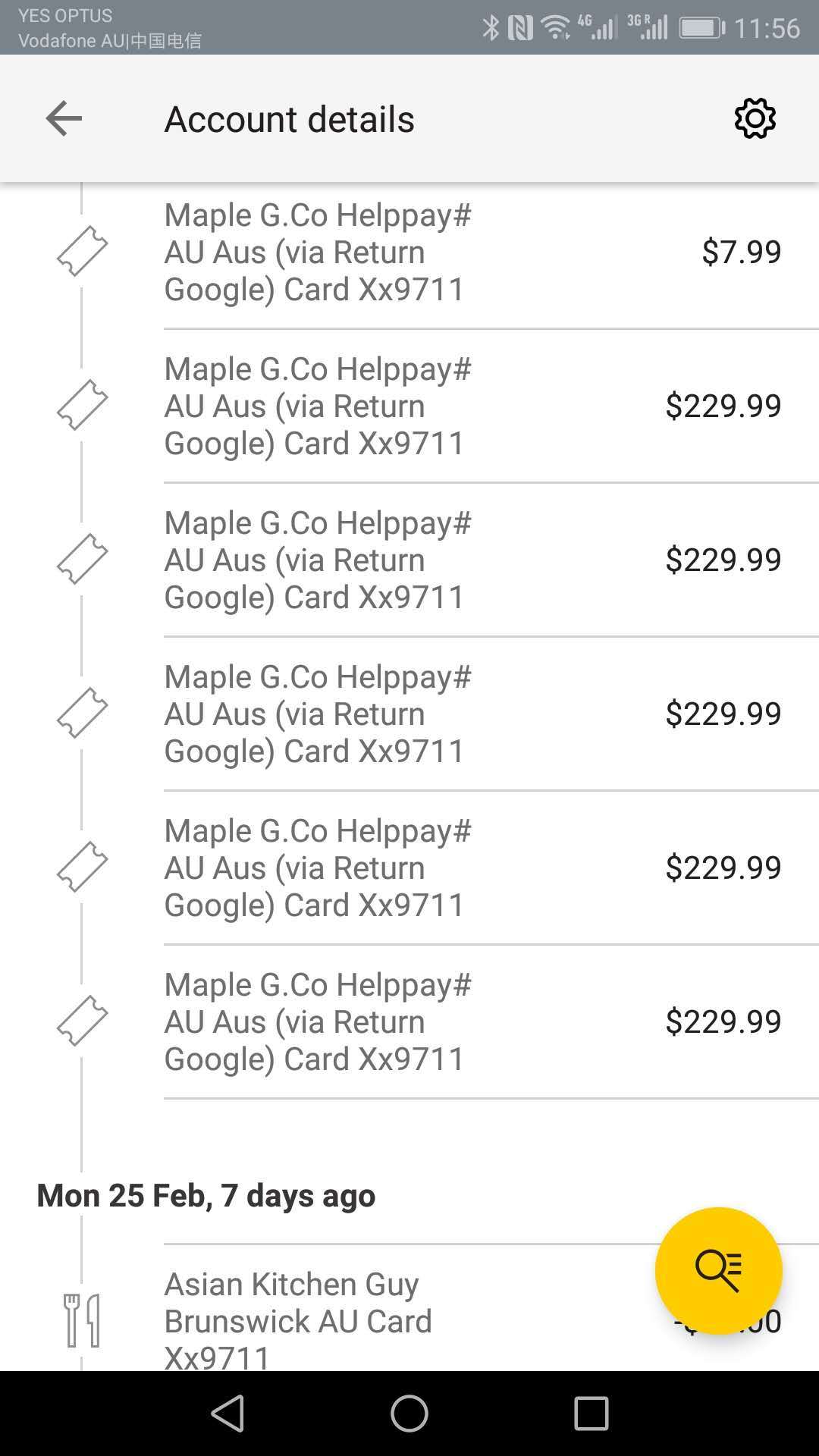Screen dimensions: 819x1456
Task: Tap Android back navigation triangle
Action: pyautogui.click(x=227, y=1414)
